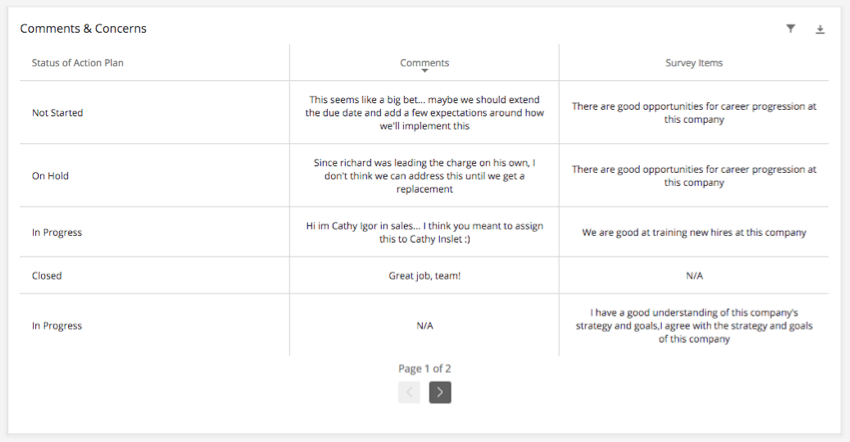Image resolution: width=850 pixels, height=442 pixels.
Task: Toggle sort arrow under Comments header
Action: coord(425,71)
